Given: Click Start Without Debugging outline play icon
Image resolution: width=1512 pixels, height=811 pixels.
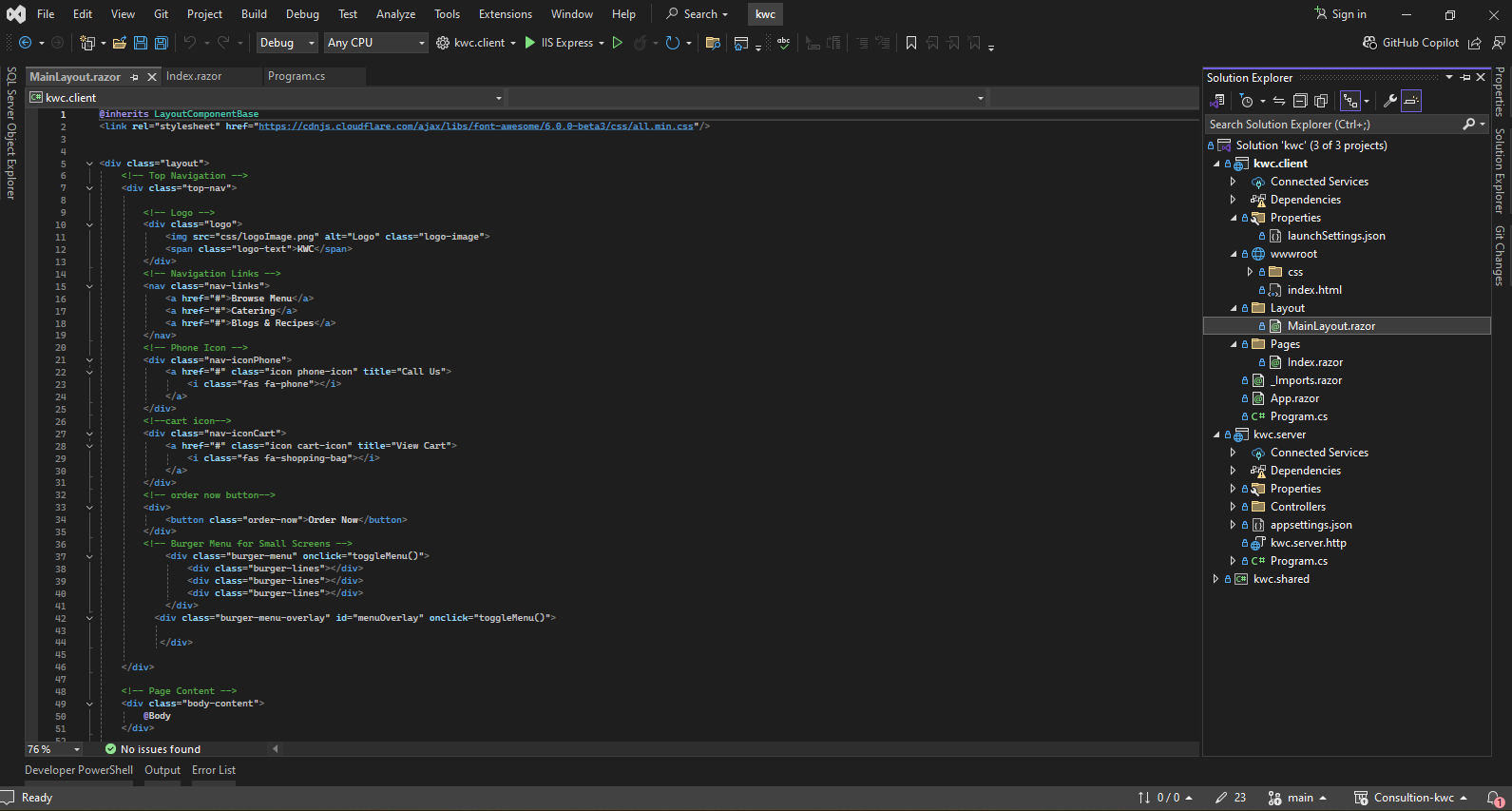Looking at the screenshot, I should 618,43.
